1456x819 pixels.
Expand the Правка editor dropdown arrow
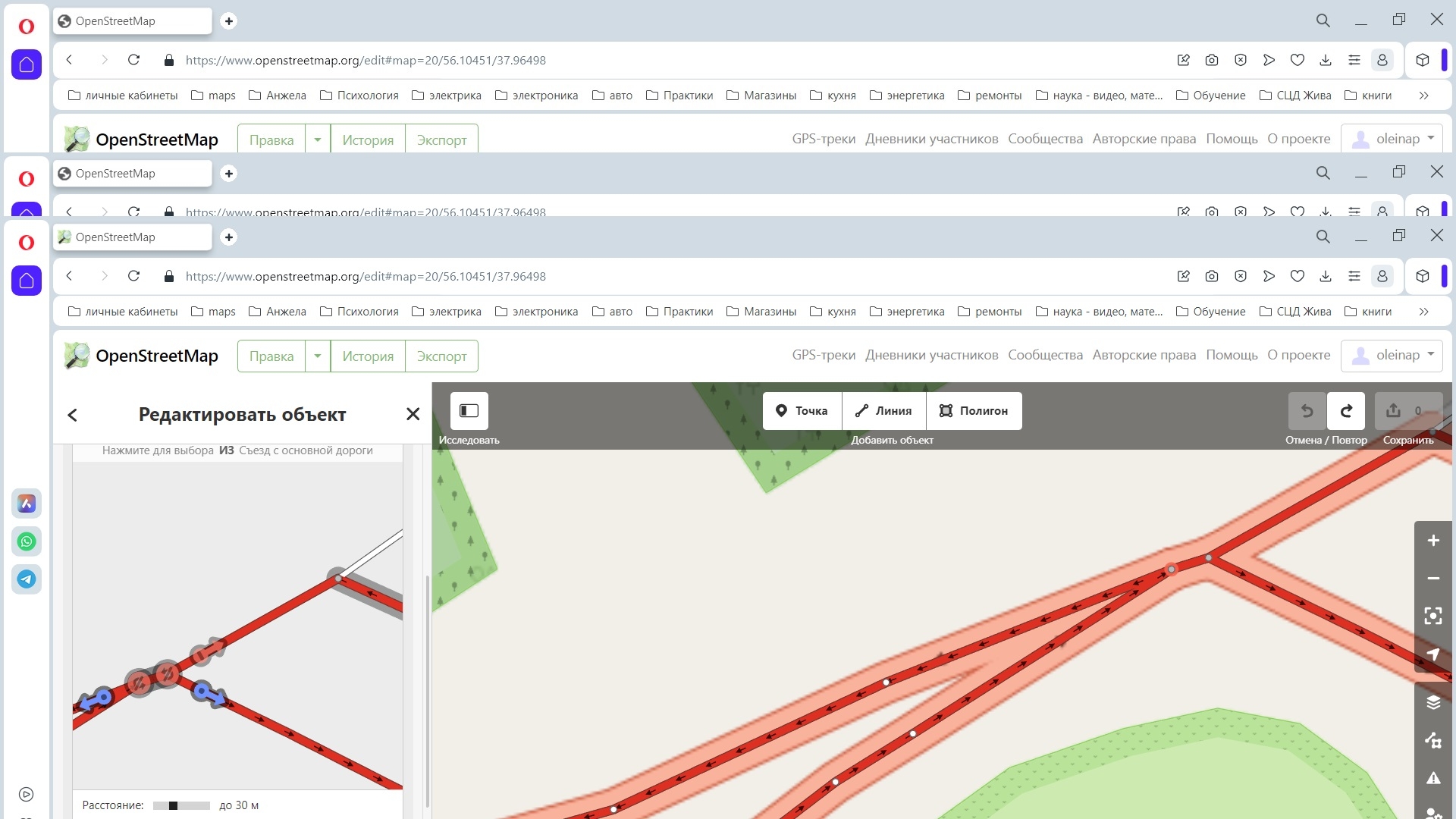pos(318,356)
